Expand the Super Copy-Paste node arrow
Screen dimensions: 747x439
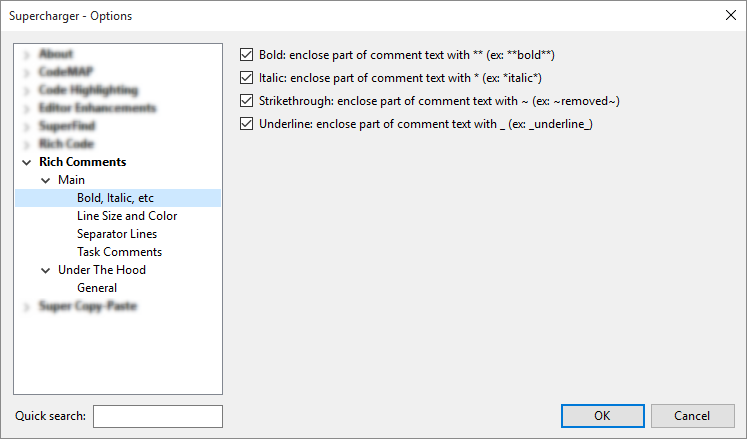(x=27, y=307)
